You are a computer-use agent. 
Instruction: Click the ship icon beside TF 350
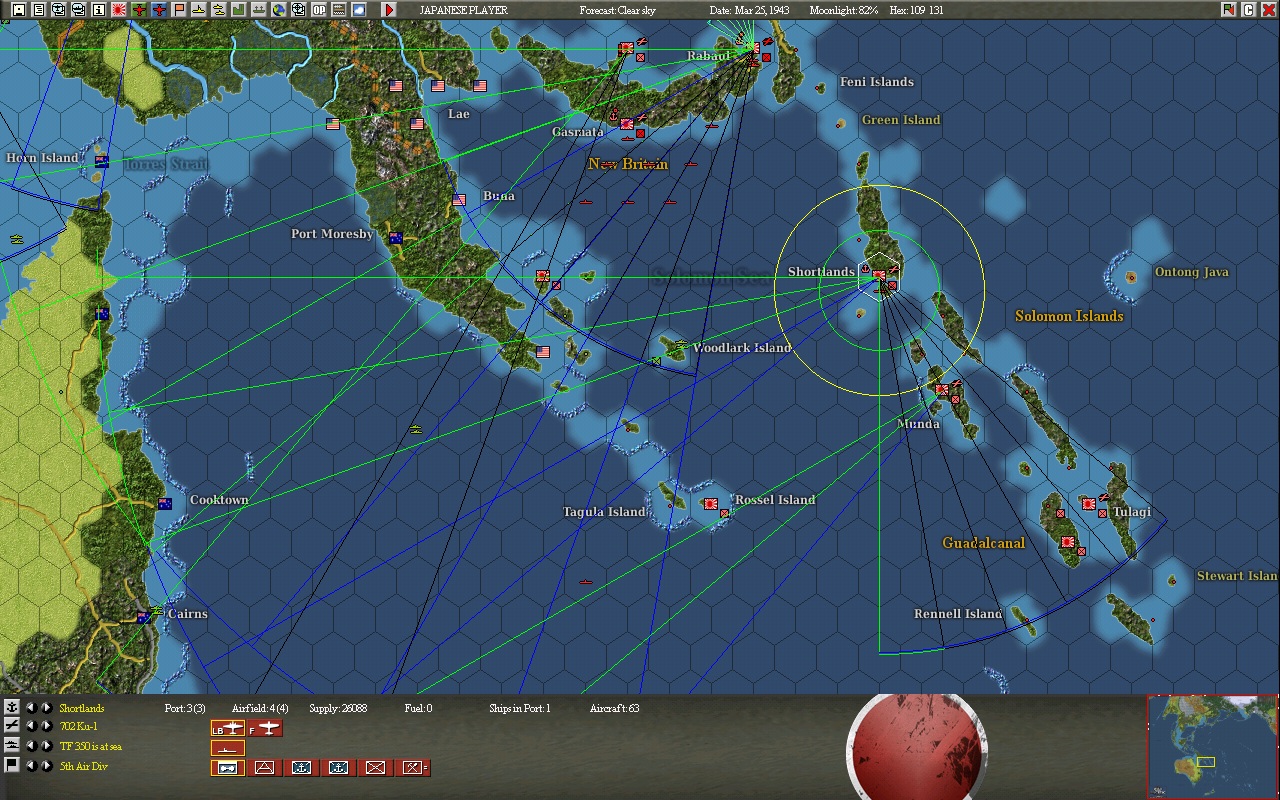pos(11,746)
